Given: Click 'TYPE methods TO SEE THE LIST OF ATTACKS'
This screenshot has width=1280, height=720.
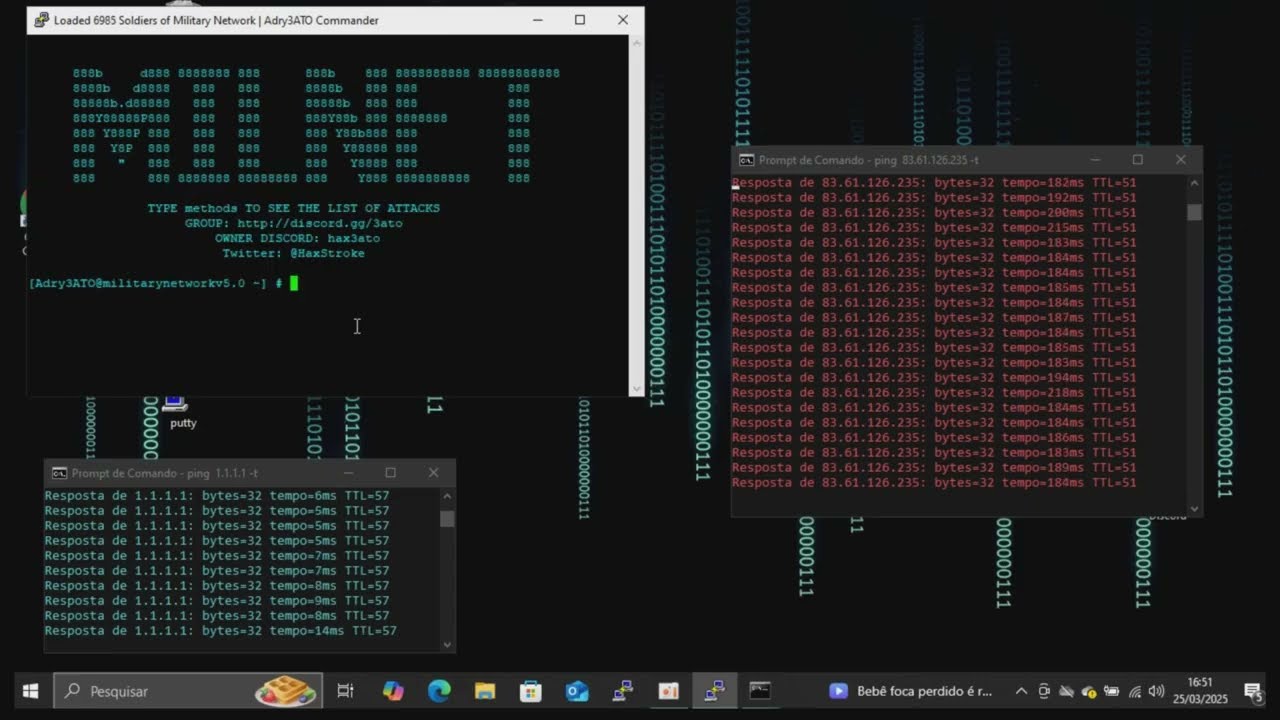Looking at the screenshot, I should tap(293, 208).
